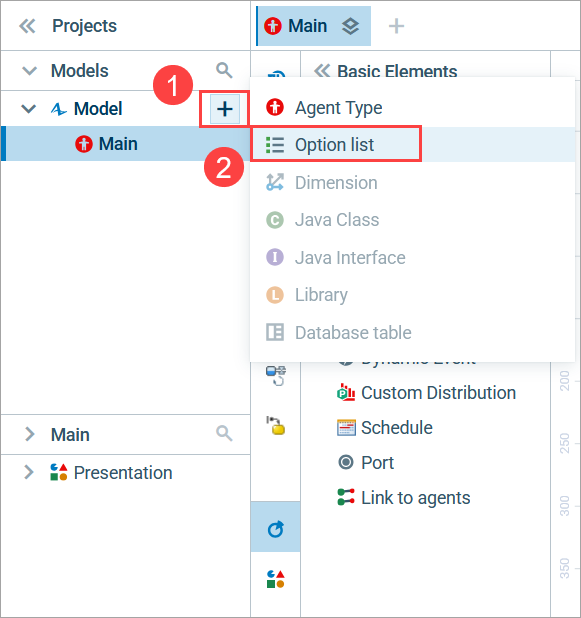The width and height of the screenshot is (581, 618).
Task: Open the Presentation palette icon in sidebar
Action: 276,579
